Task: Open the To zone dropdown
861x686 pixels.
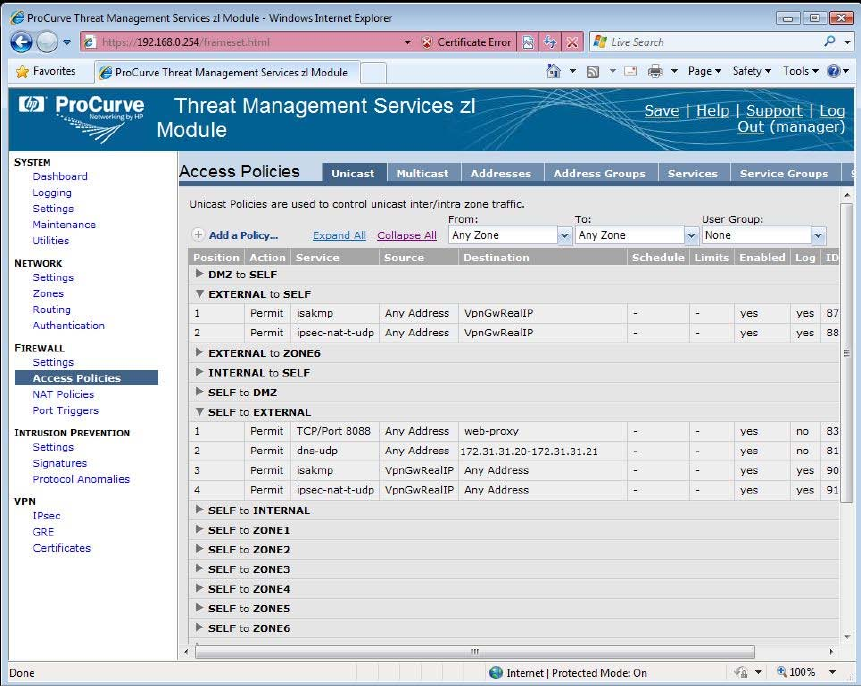Action: tap(691, 236)
